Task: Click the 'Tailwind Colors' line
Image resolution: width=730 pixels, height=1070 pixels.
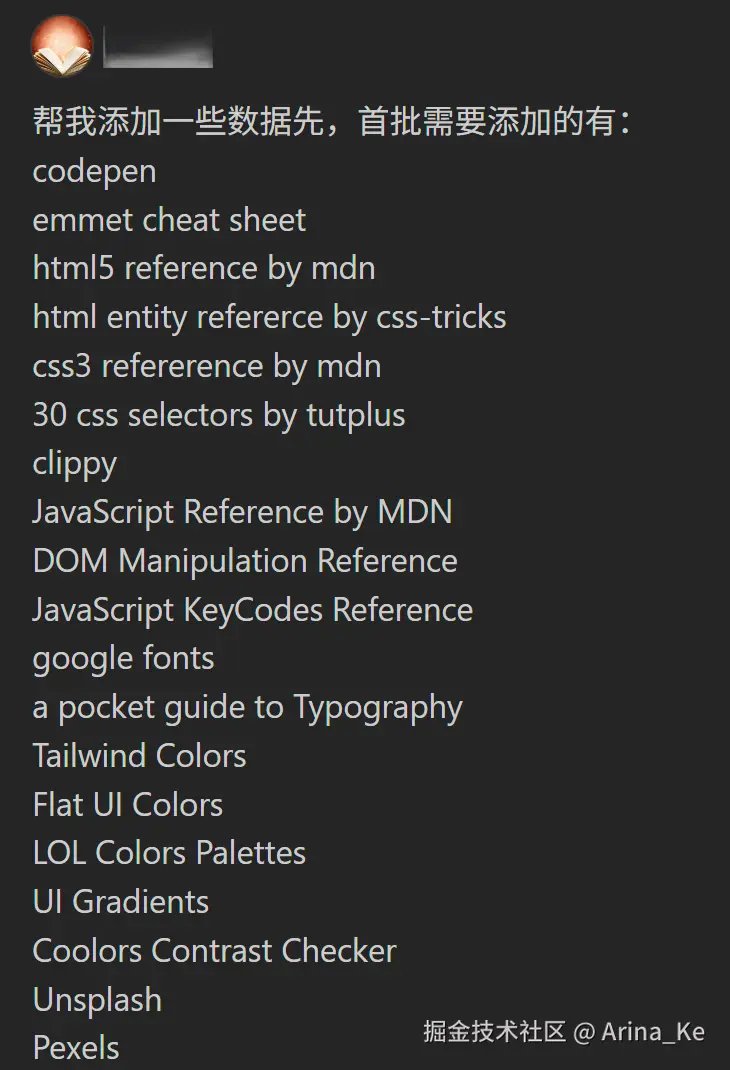Action: (139, 756)
